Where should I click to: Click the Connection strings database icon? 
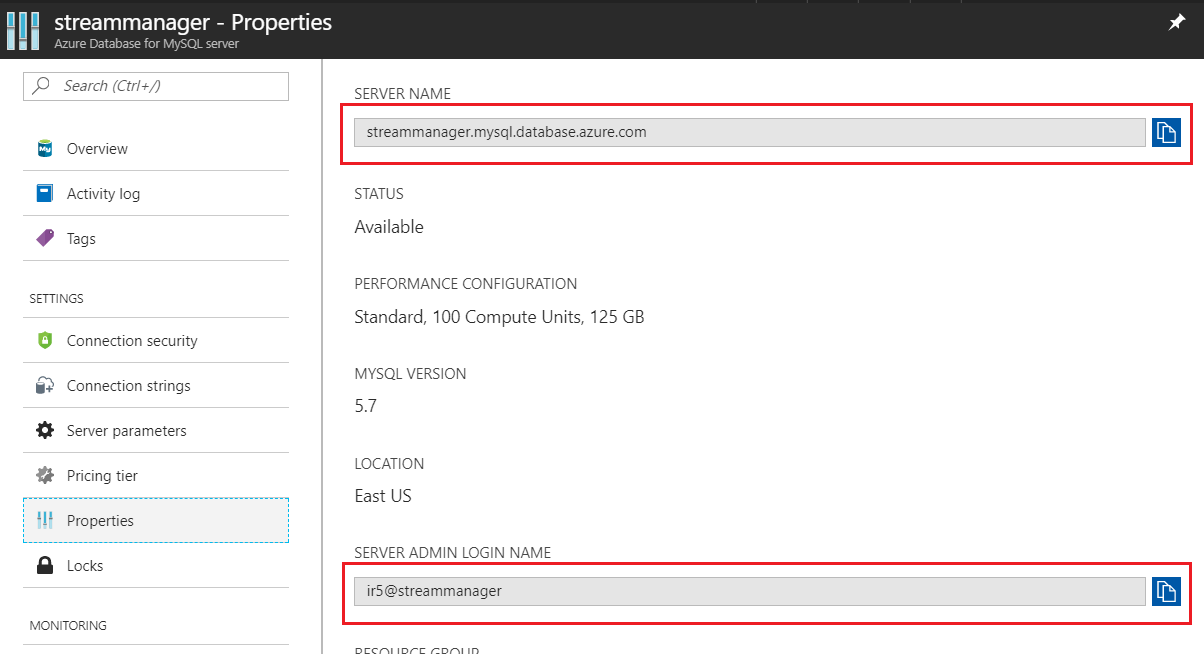pos(45,385)
